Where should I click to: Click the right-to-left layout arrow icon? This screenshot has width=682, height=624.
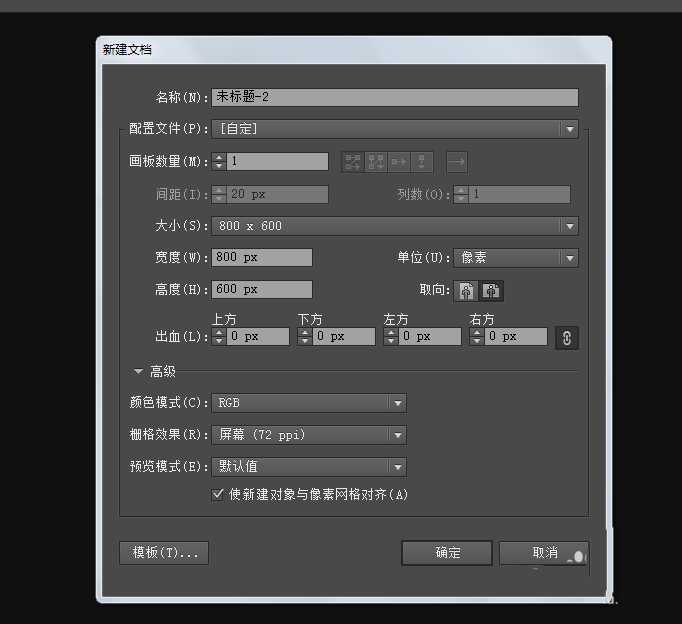click(456, 162)
